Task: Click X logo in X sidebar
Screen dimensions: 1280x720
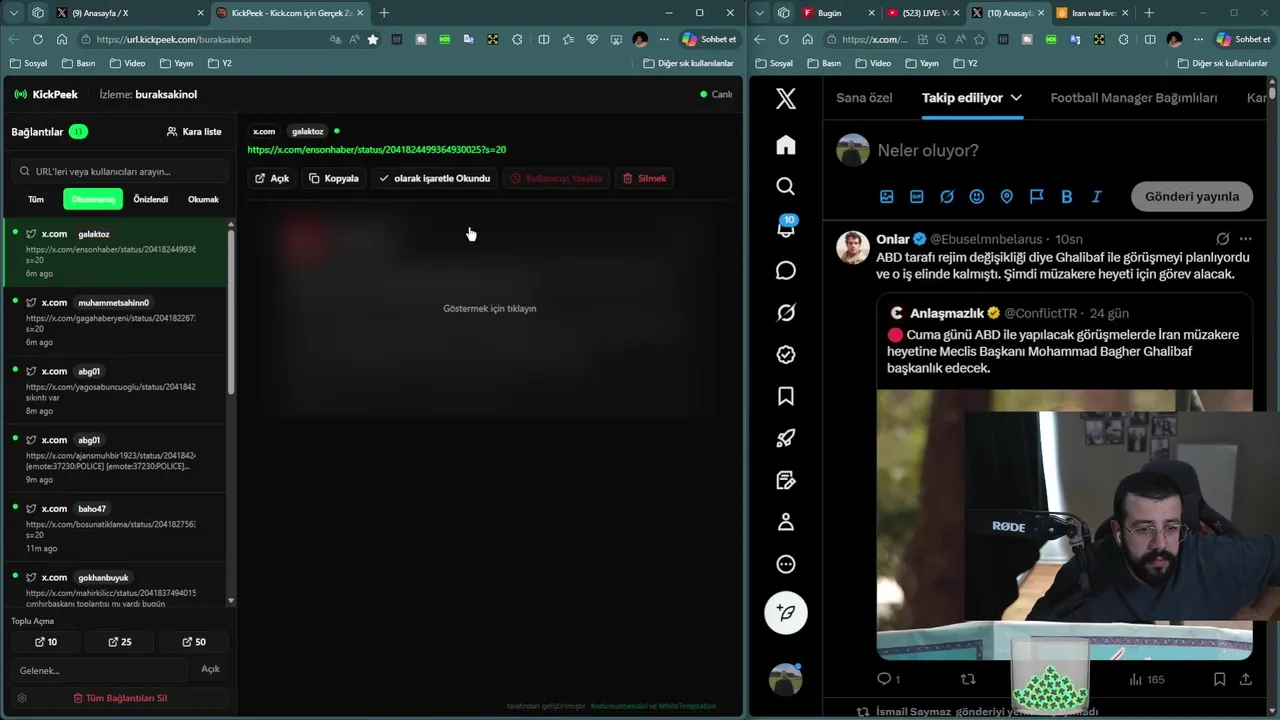Action: point(786,98)
